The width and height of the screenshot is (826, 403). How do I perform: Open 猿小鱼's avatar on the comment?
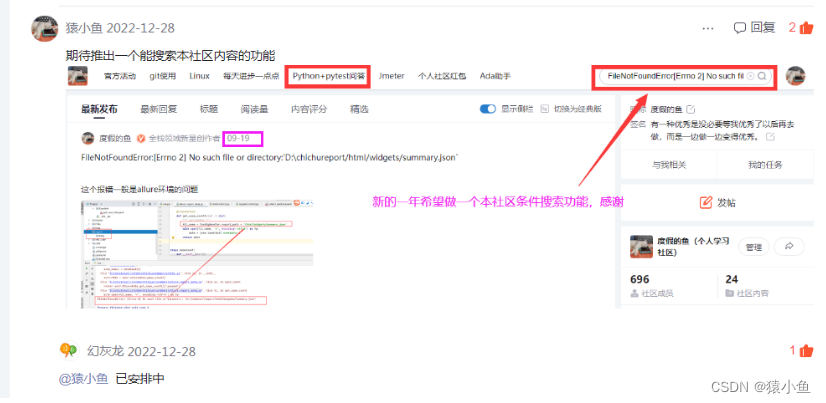[45, 28]
